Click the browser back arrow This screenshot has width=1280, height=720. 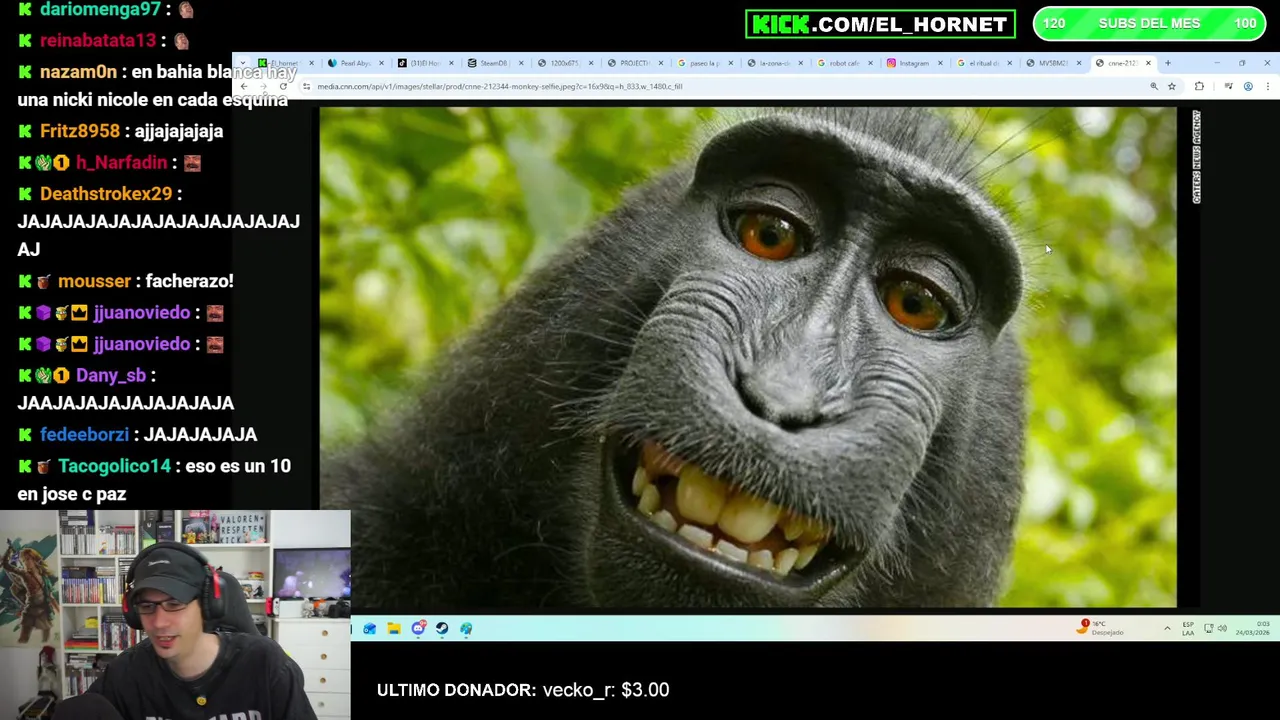point(244,86)
